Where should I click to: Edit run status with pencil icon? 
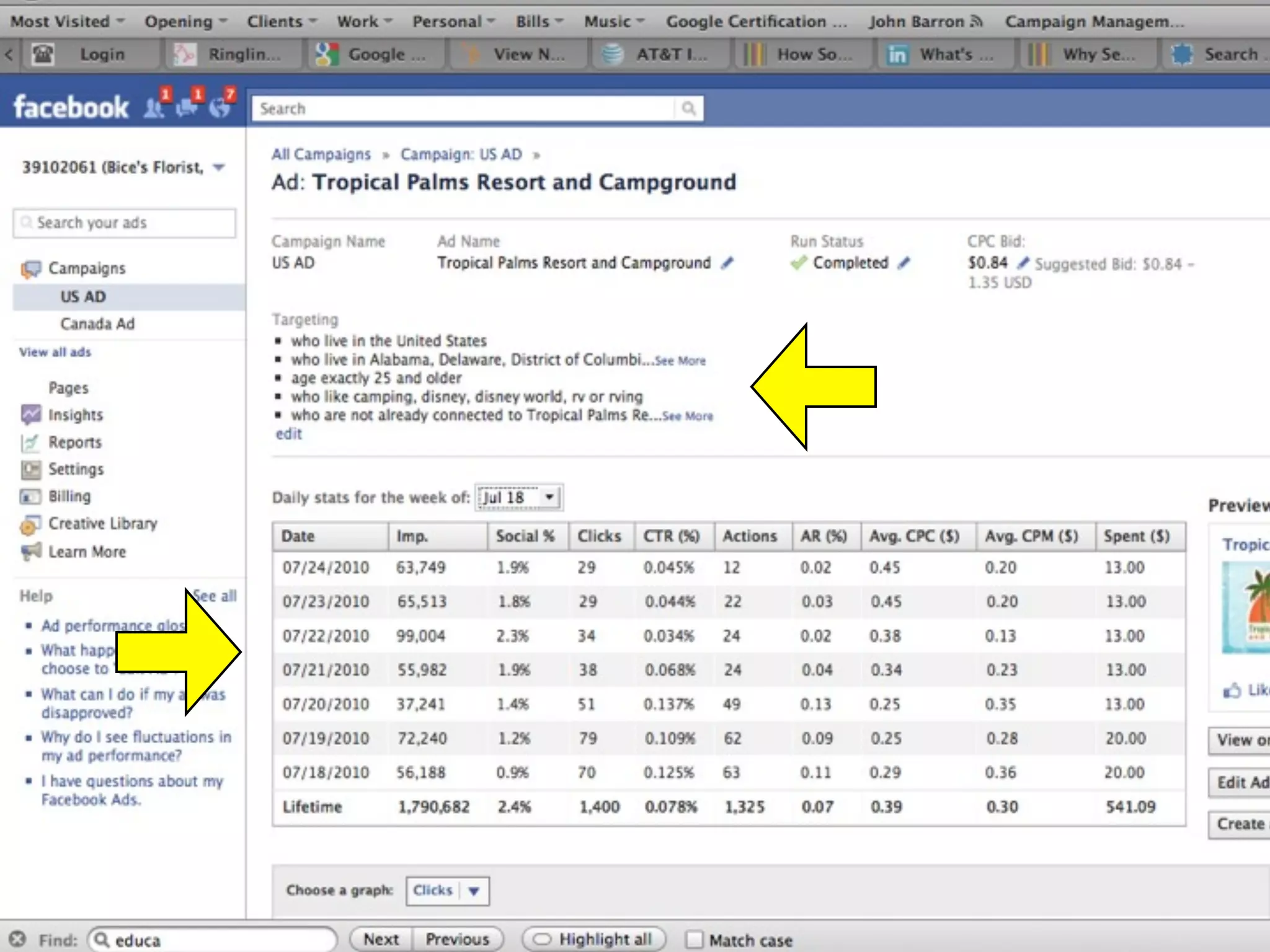click(904, 263)
